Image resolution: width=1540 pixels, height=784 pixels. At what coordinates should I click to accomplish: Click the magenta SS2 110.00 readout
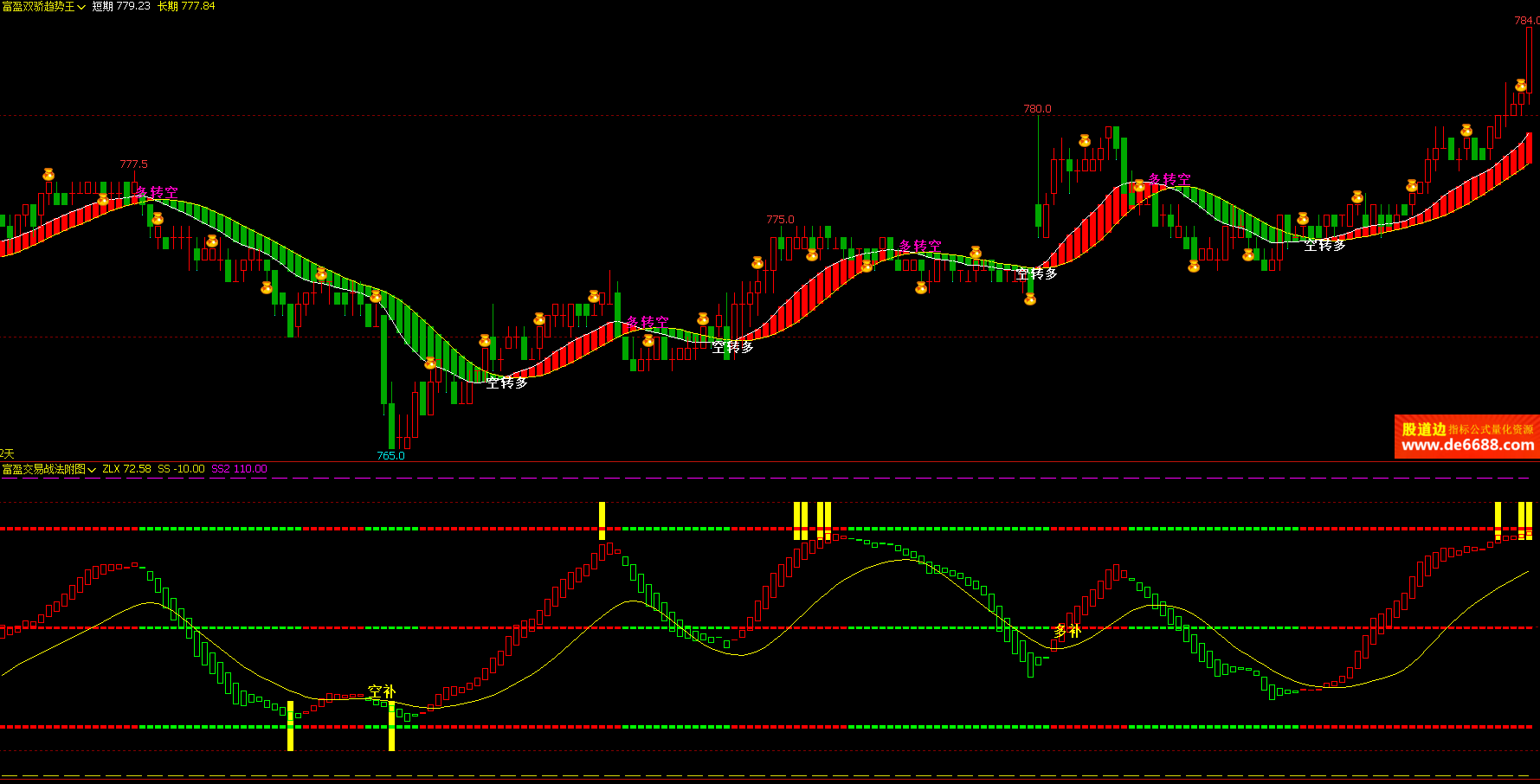tap(239, 469)
